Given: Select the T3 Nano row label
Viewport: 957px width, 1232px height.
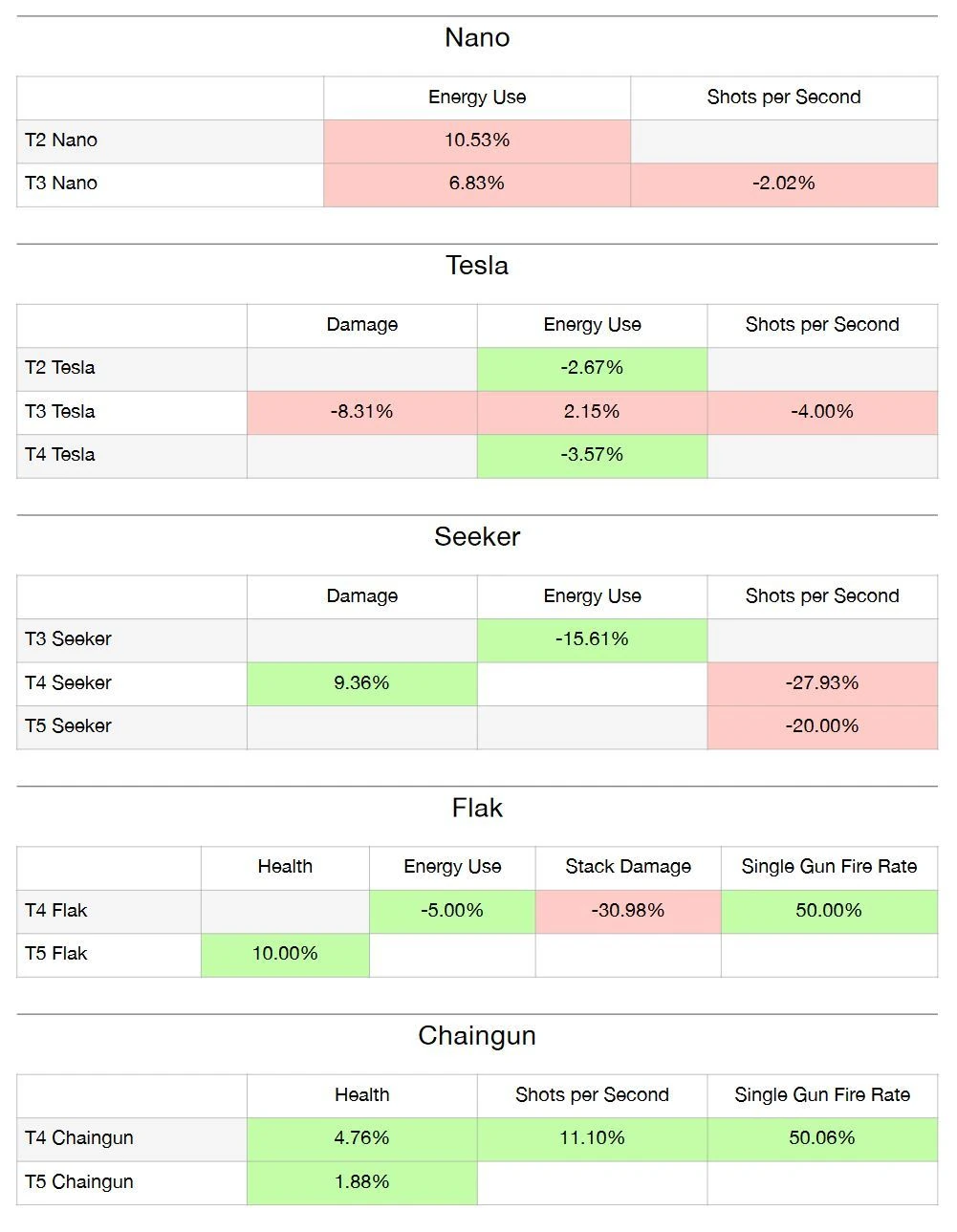Looking at the screenshot, I should (61, 183).
